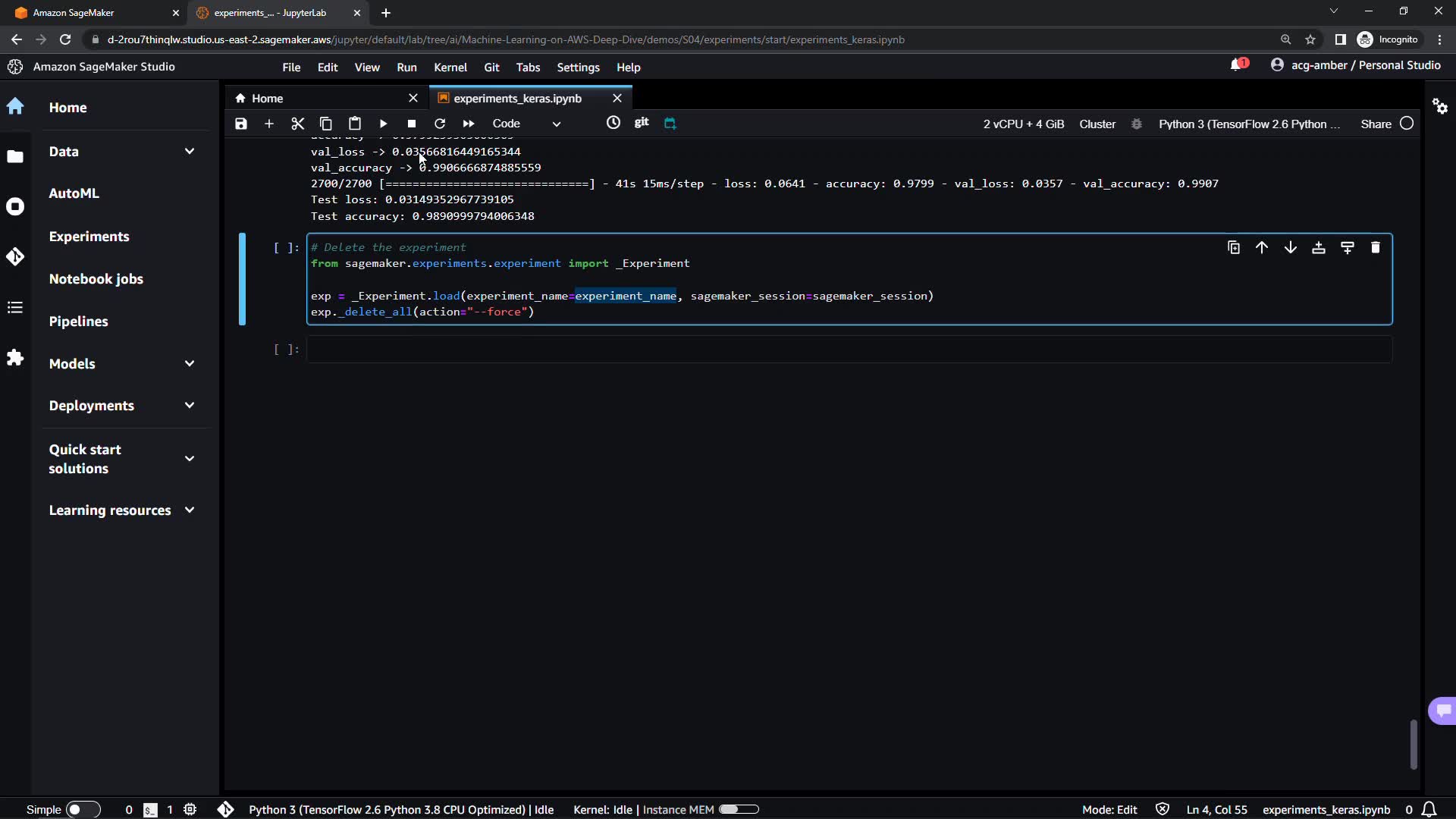Run the selected cell with the play icon
This screenshot has height=819, width=1456.
383,124
